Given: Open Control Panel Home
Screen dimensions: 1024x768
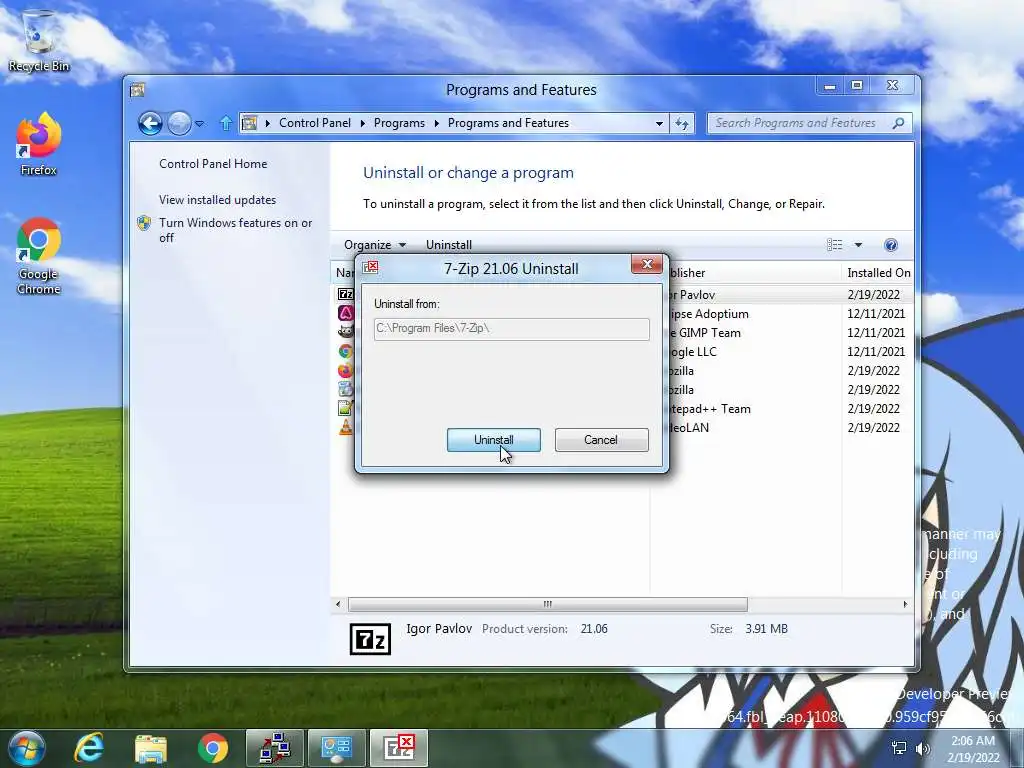Looking at the screenshot, I should click(213, 164).
